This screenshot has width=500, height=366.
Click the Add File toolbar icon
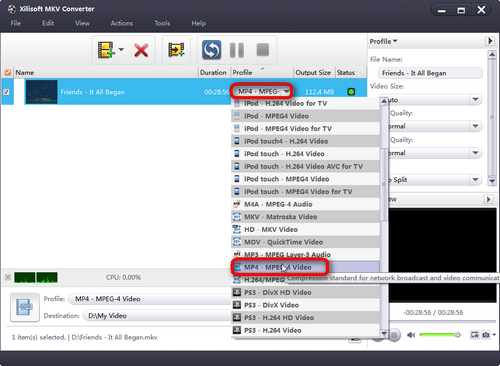coord(106,50)
